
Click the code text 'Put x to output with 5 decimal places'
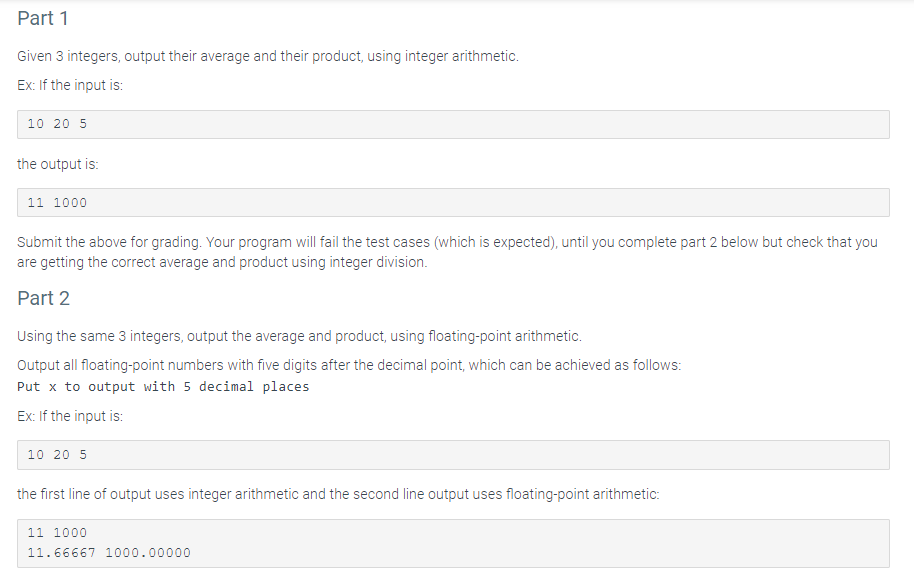[x=163, y=387]
